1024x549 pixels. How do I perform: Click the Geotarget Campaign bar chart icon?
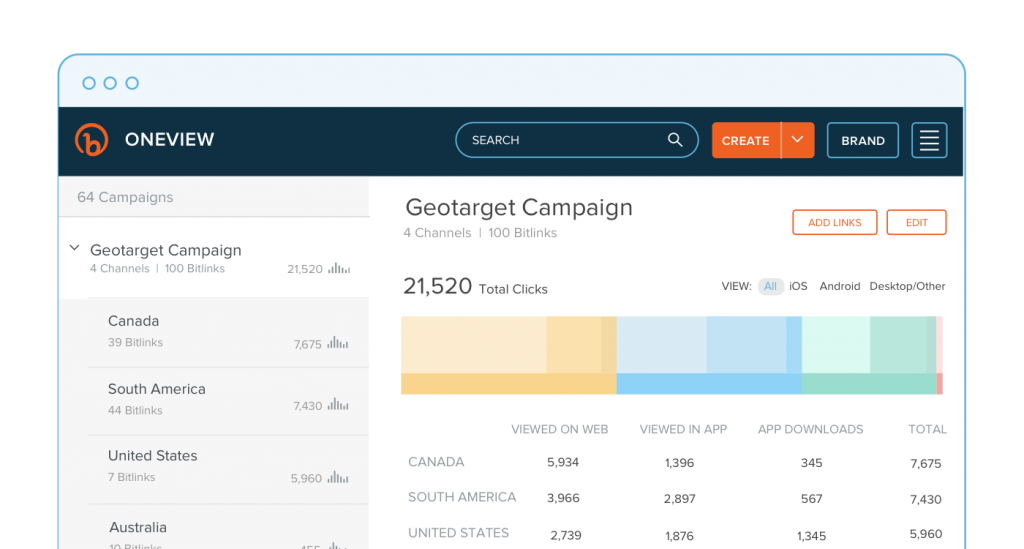tap(339, 269)
